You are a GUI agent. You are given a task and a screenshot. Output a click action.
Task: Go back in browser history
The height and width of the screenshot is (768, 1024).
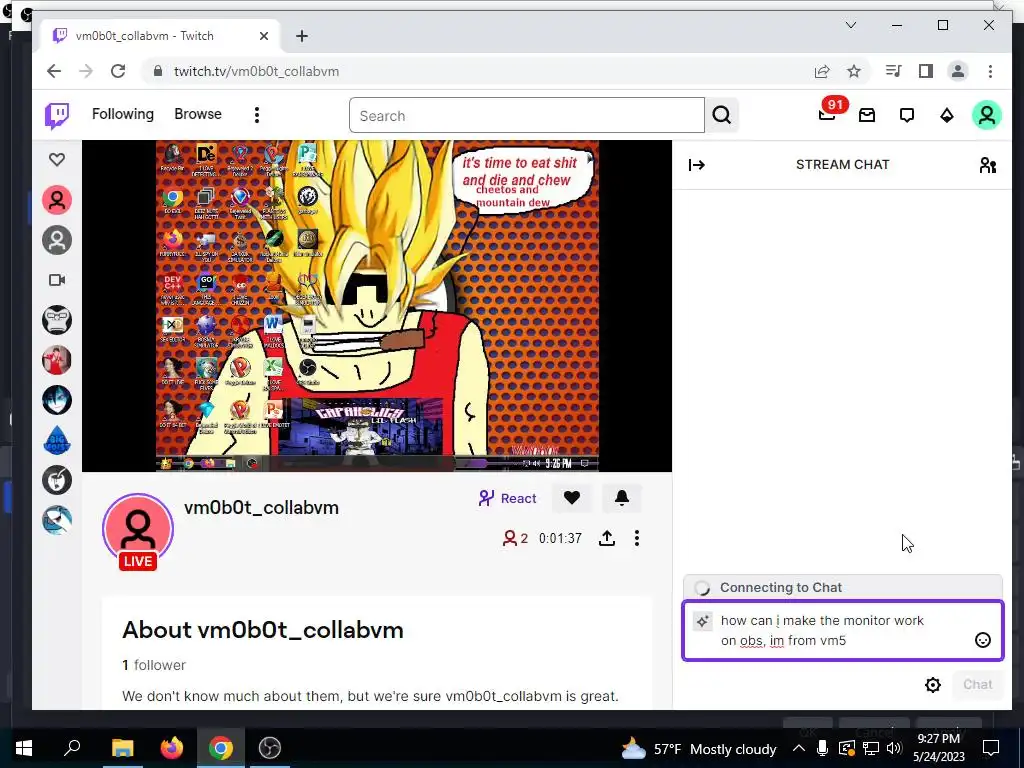pos(54,71)
